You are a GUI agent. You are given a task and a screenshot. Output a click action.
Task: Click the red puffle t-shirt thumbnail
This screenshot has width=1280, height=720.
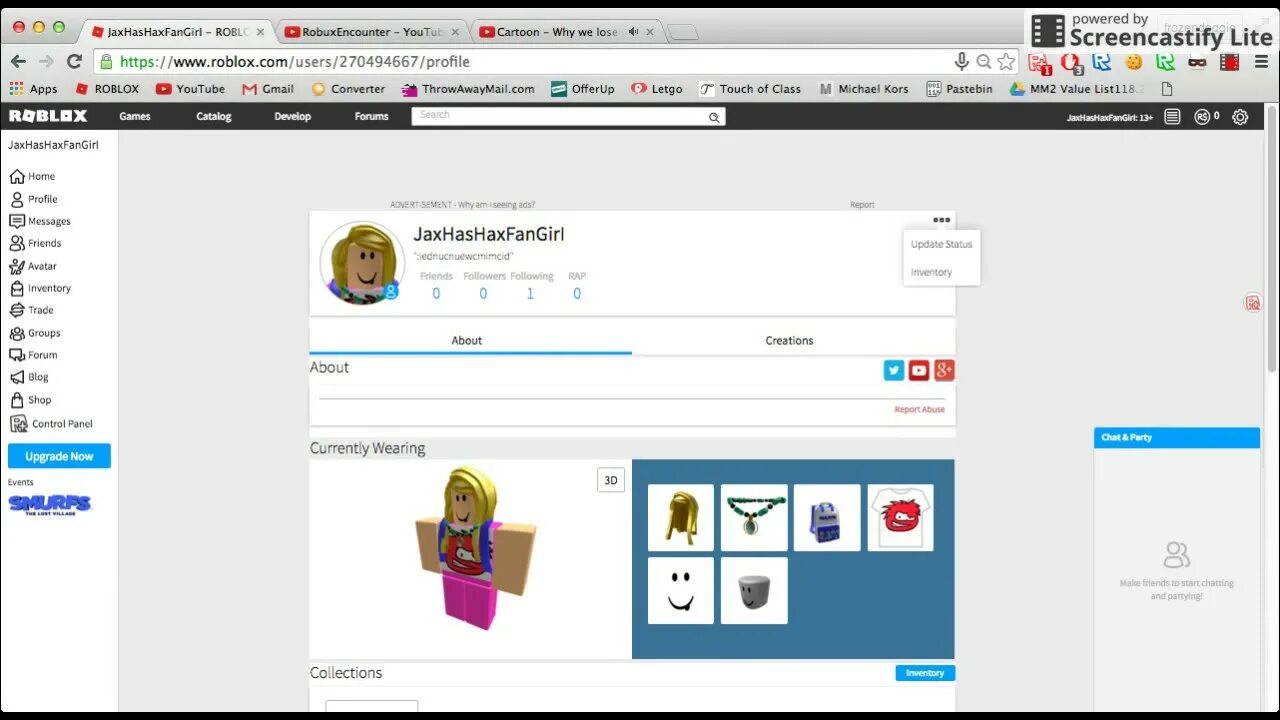[900, 518]
